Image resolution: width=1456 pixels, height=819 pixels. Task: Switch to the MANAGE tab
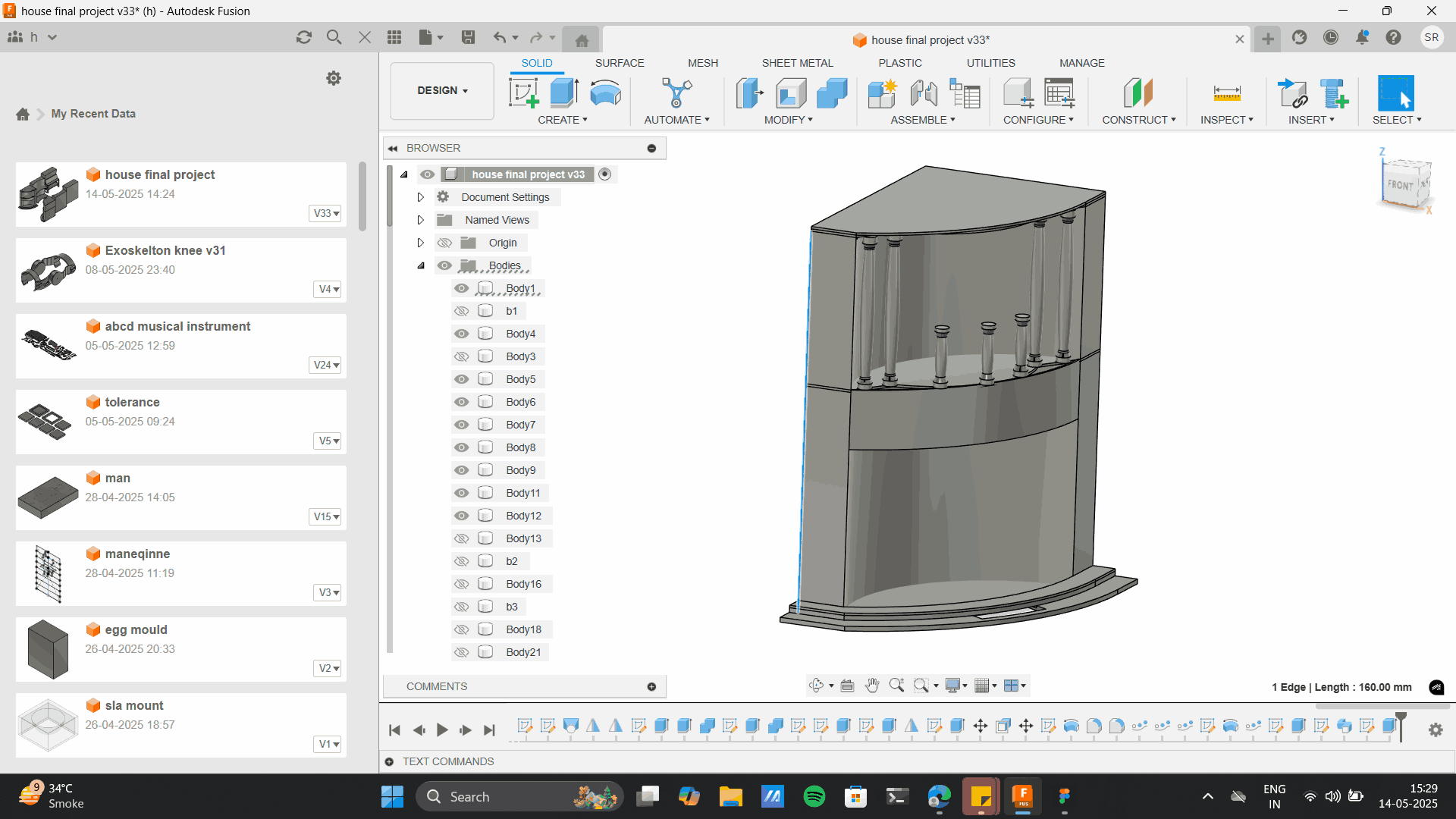(x=1082, y=63)
